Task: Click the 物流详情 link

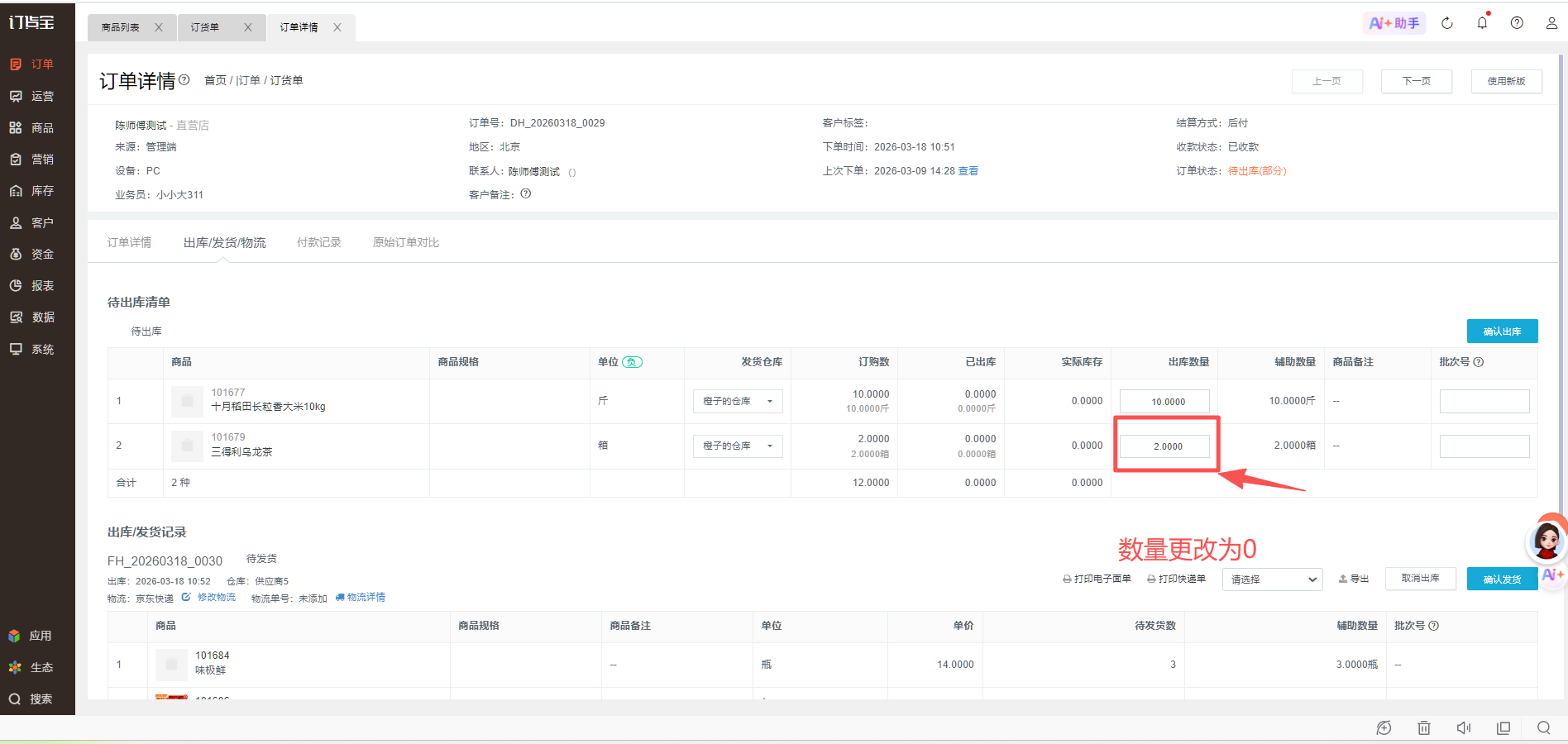Action: tap(361, 597)
